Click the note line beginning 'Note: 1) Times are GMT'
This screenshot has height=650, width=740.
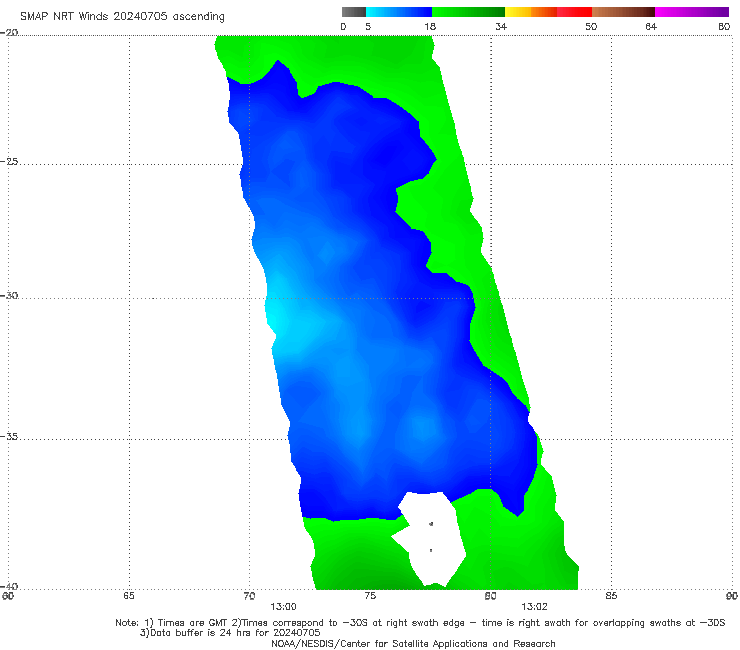[420, 623]
